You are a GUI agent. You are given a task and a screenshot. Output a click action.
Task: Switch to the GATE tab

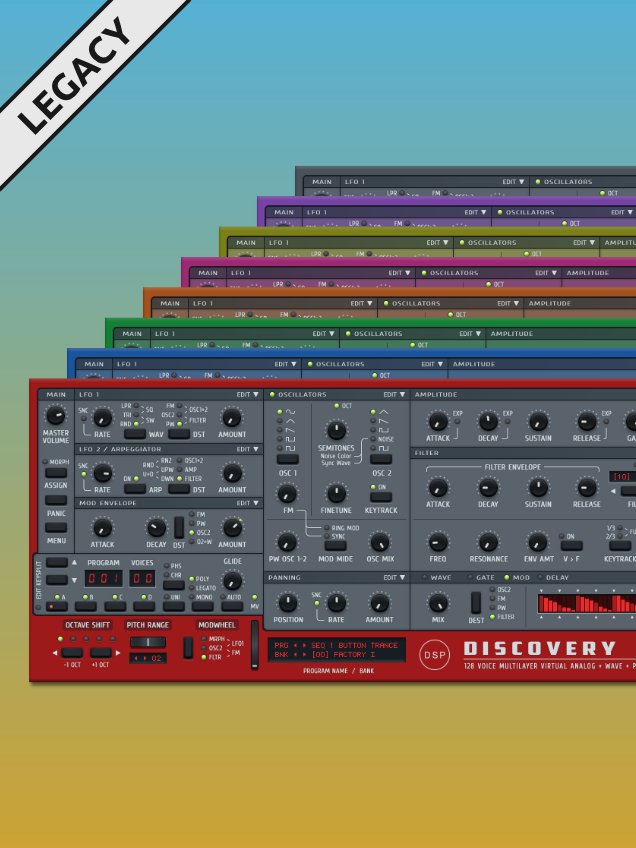pos(481,578)
